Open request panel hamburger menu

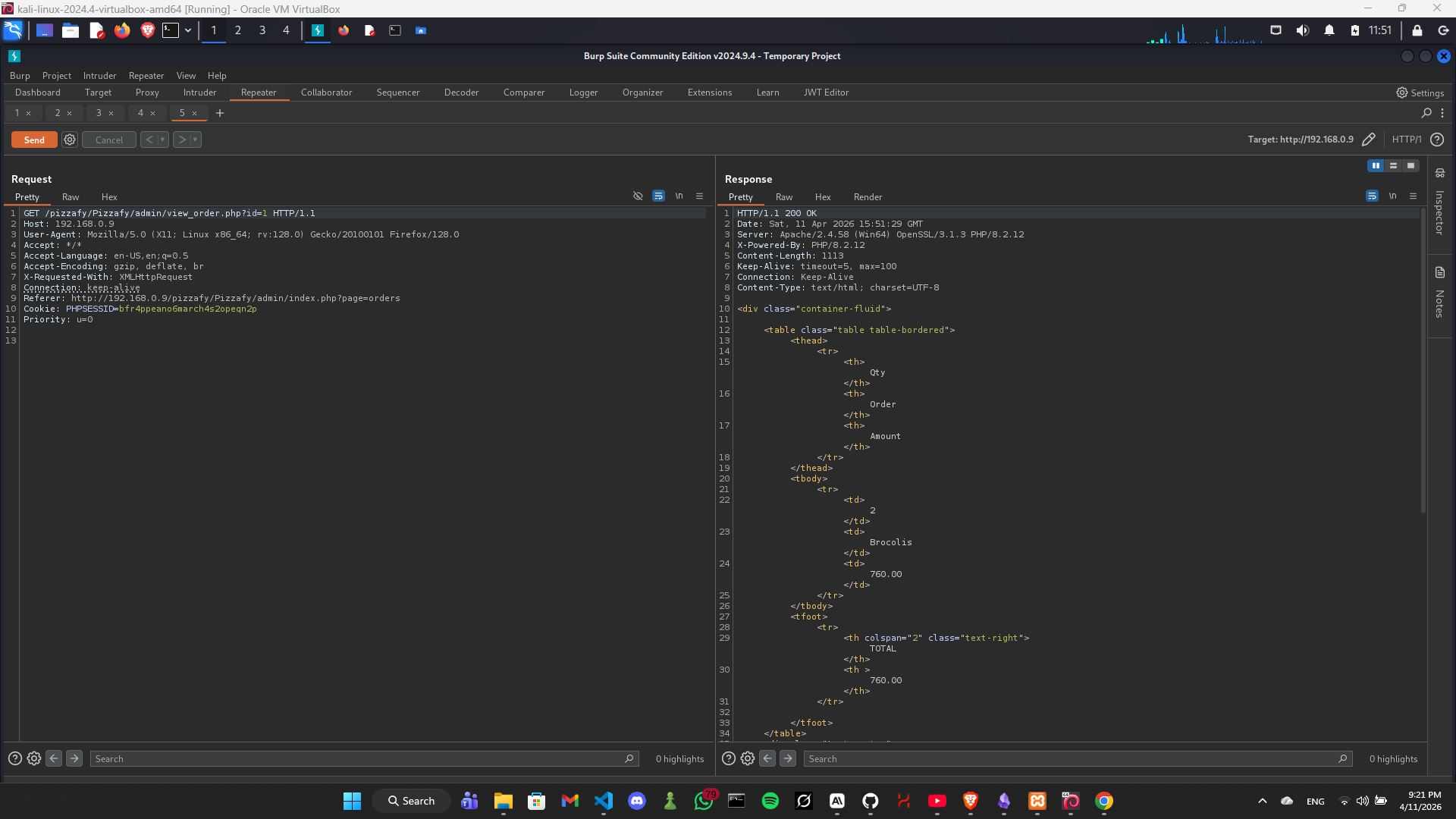coord(699,196)
